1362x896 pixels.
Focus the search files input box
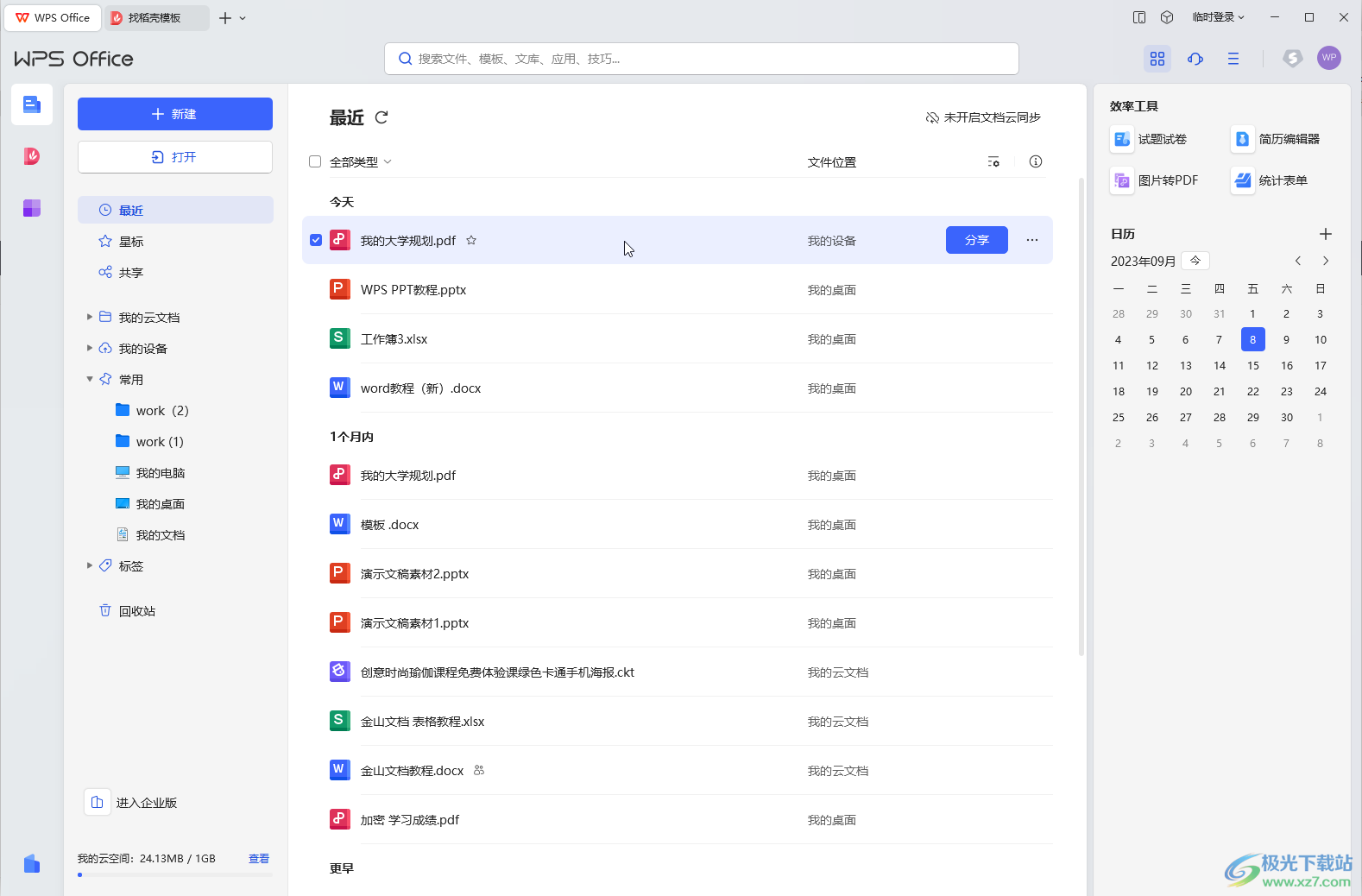(x=702, y=59)
